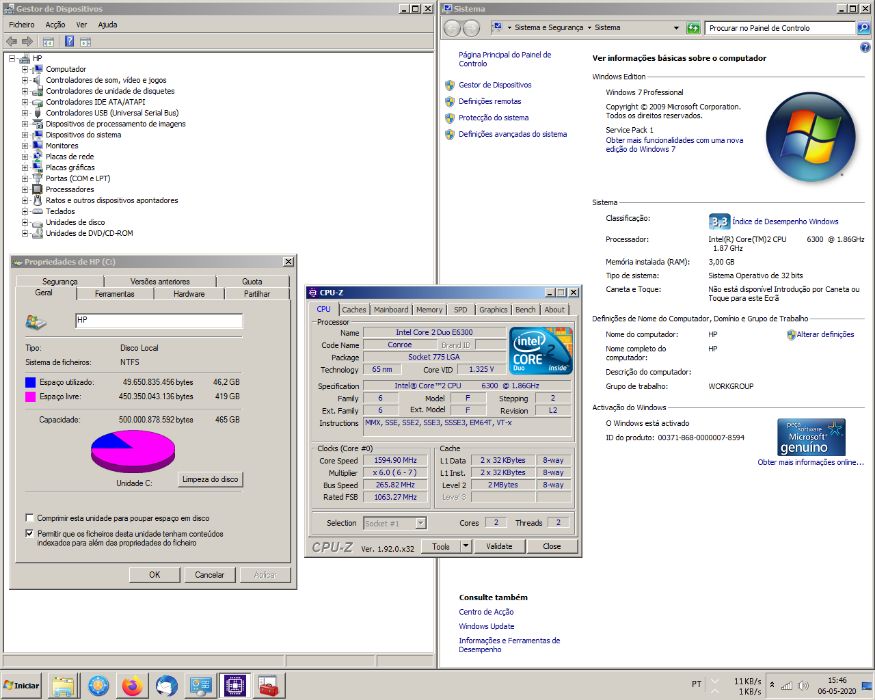Screen dimensions: 875x700
Task: Click the 3,3 performance index badge
Action: coord(719,222)
